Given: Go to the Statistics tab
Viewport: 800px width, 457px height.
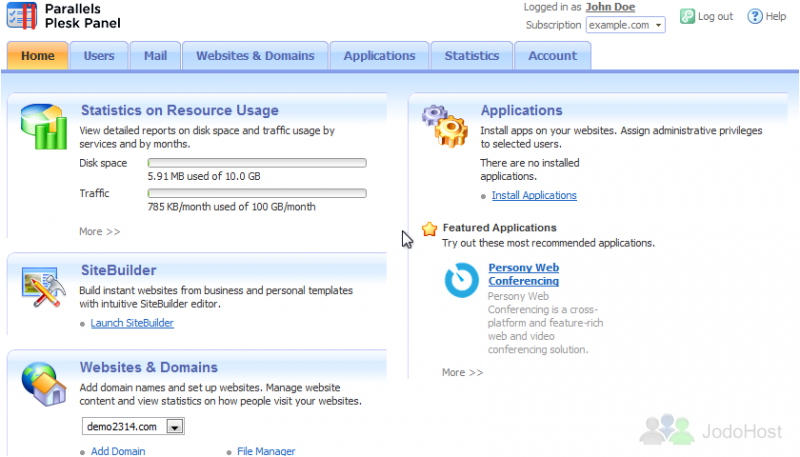Looking at the screenshot, I should point(471,56).
